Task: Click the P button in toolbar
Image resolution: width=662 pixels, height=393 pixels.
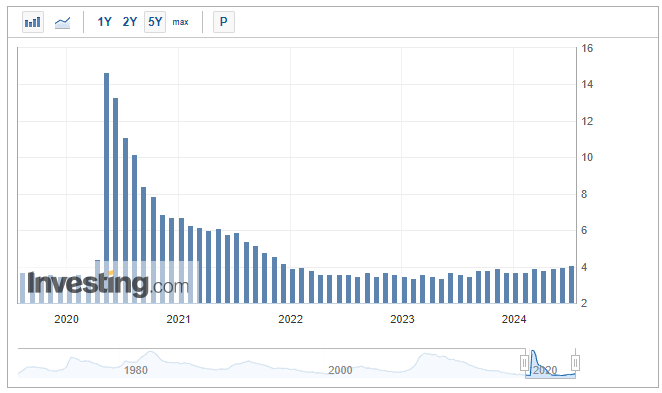Action: click(224, 22)
